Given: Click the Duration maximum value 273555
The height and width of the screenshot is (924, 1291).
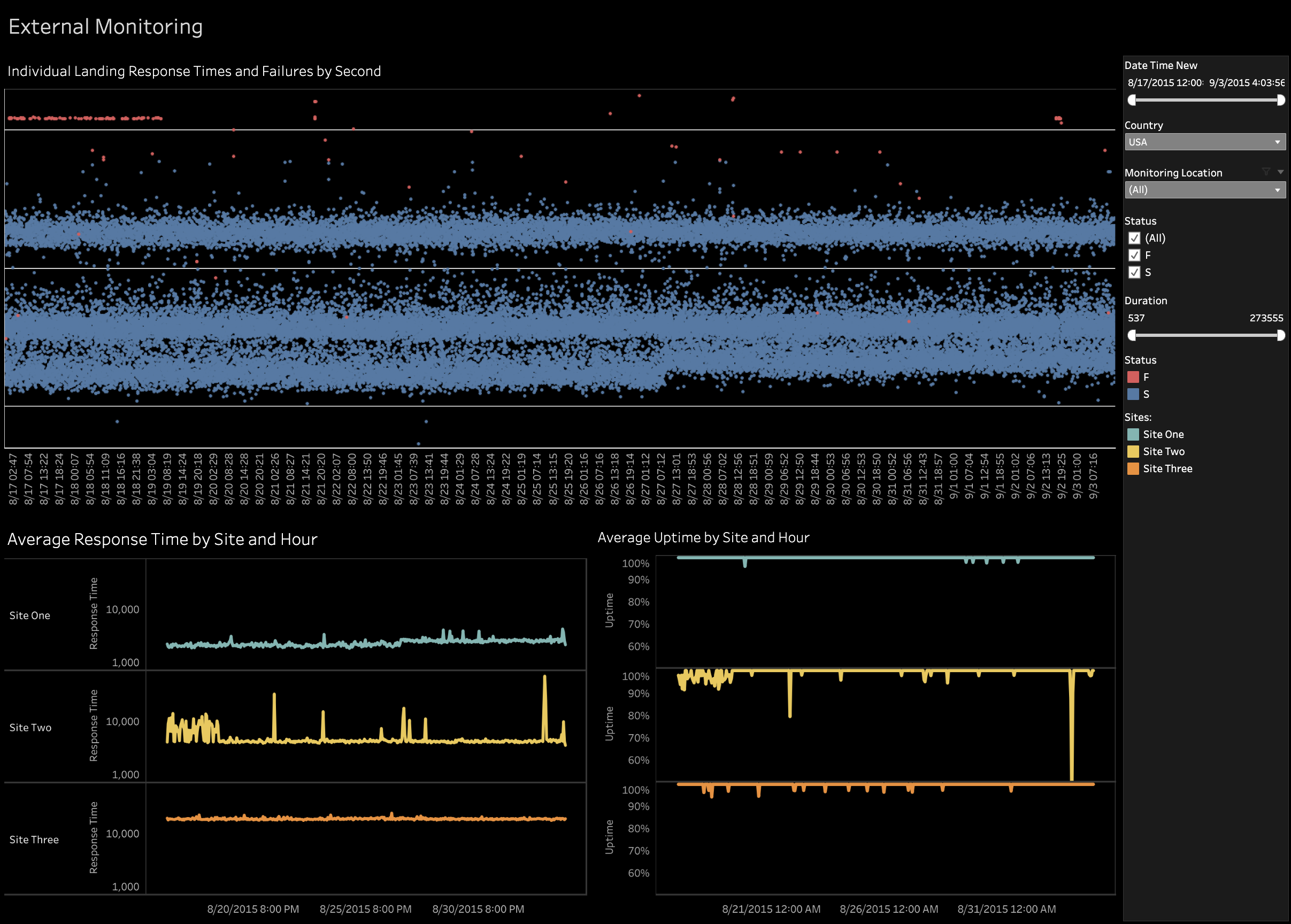Looking at the screenshot, I should click(x=1266, y=318).
